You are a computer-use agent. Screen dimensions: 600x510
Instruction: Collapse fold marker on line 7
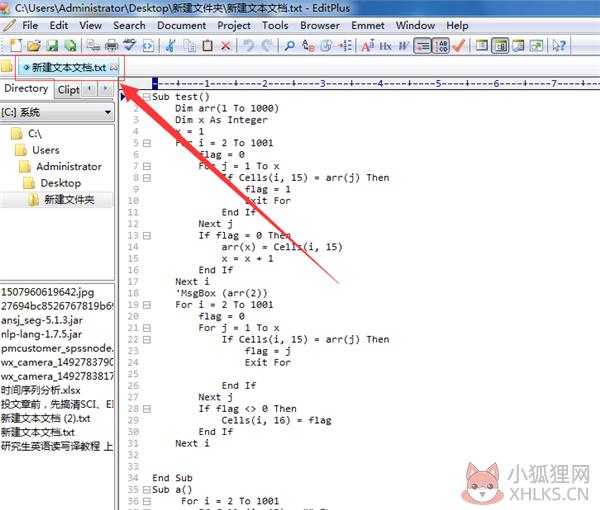[x=147, y=166]
